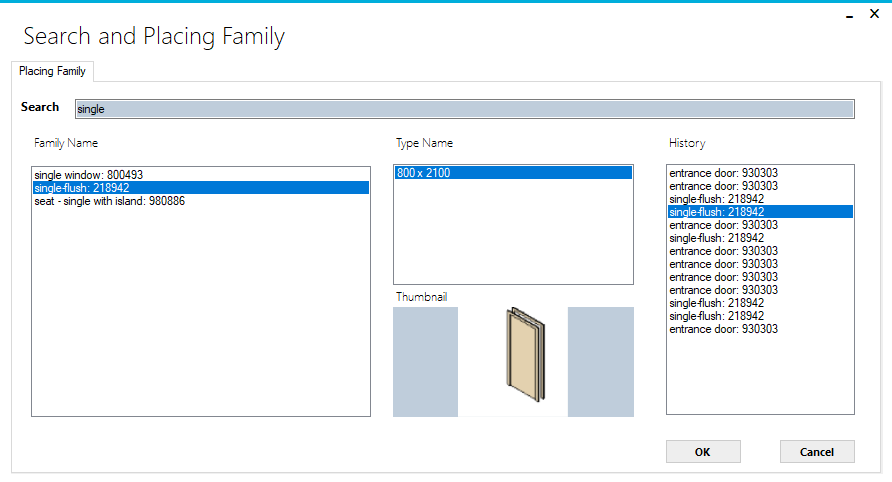The width and height of the screenshot is (892, 482).
Task: Close the Search and Placing Family dialog
Action: coord(874,17)
